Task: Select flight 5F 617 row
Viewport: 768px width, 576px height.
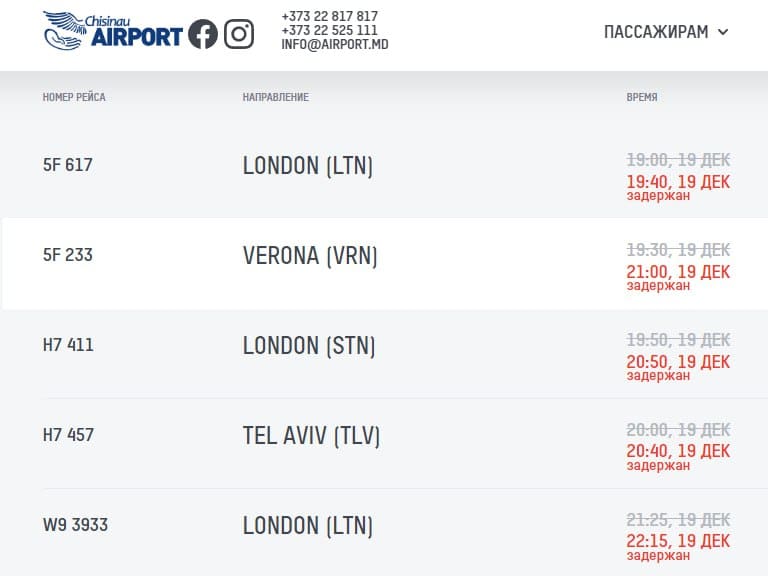Action: 68,165
